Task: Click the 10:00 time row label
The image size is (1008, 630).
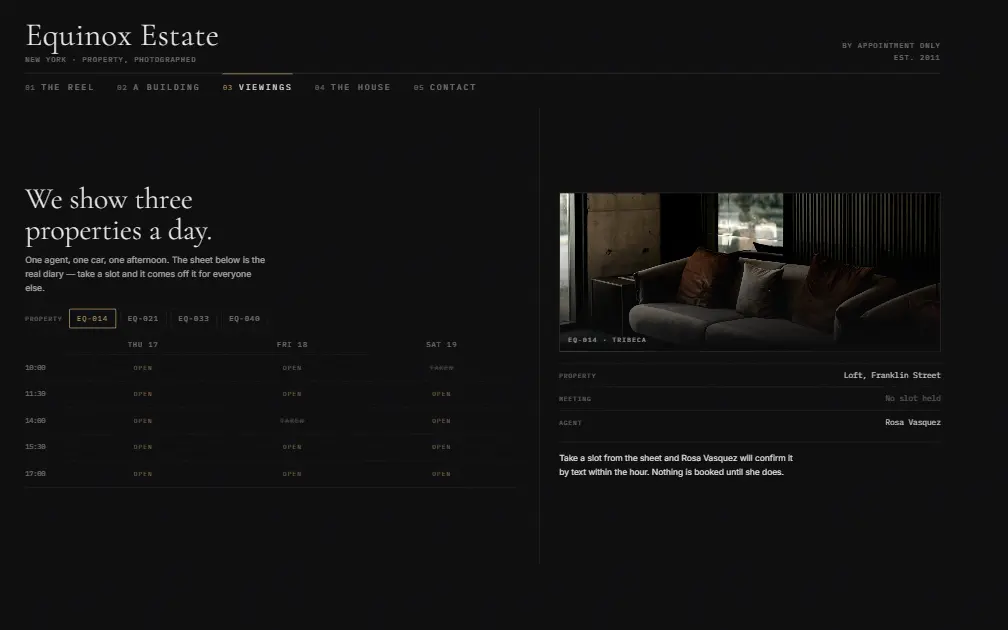Action: [x=35, y=368]
